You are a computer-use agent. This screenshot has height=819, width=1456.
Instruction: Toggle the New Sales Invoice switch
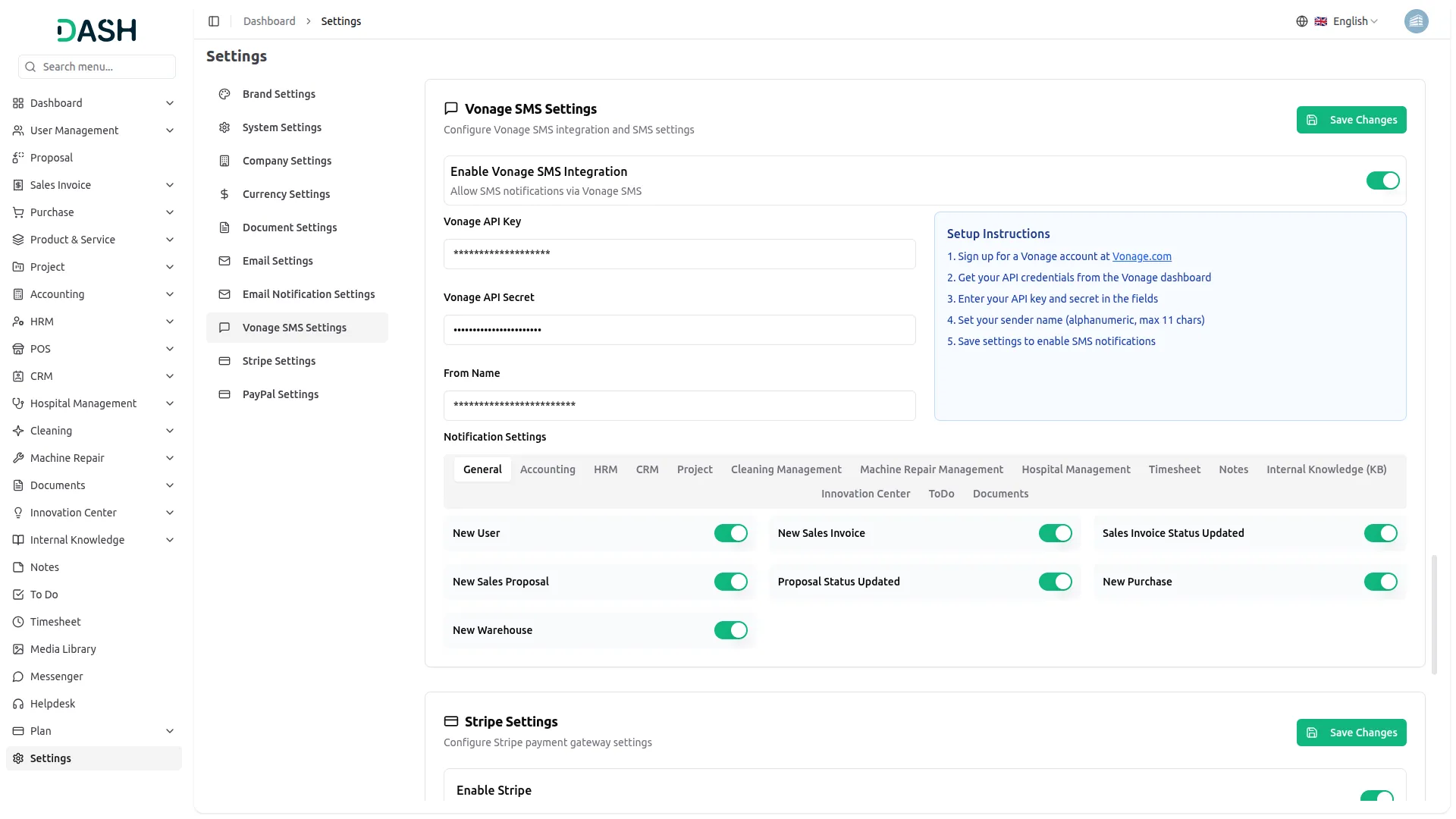[1055, 533]
